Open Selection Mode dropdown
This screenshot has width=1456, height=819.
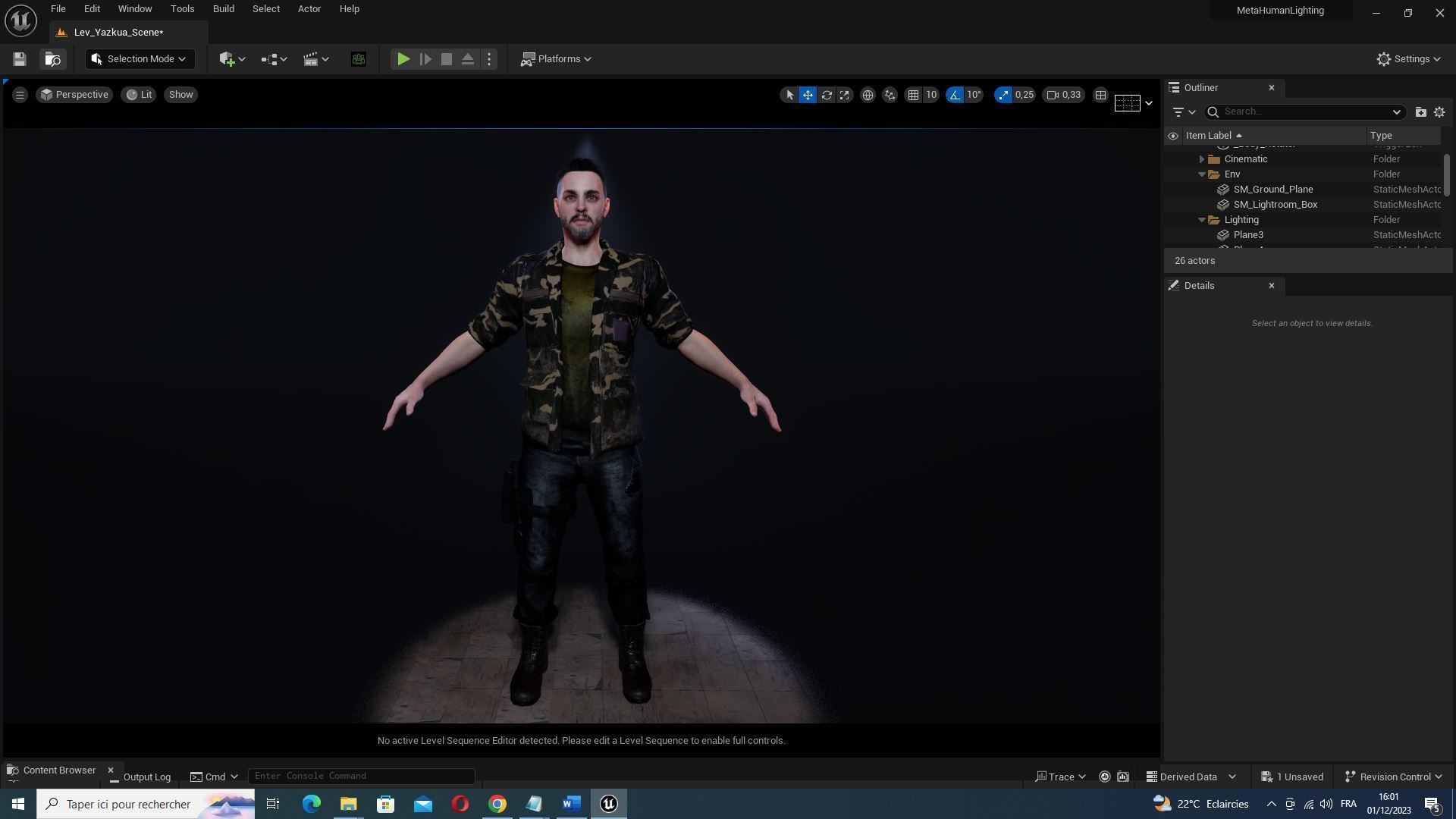click(140, 59)
